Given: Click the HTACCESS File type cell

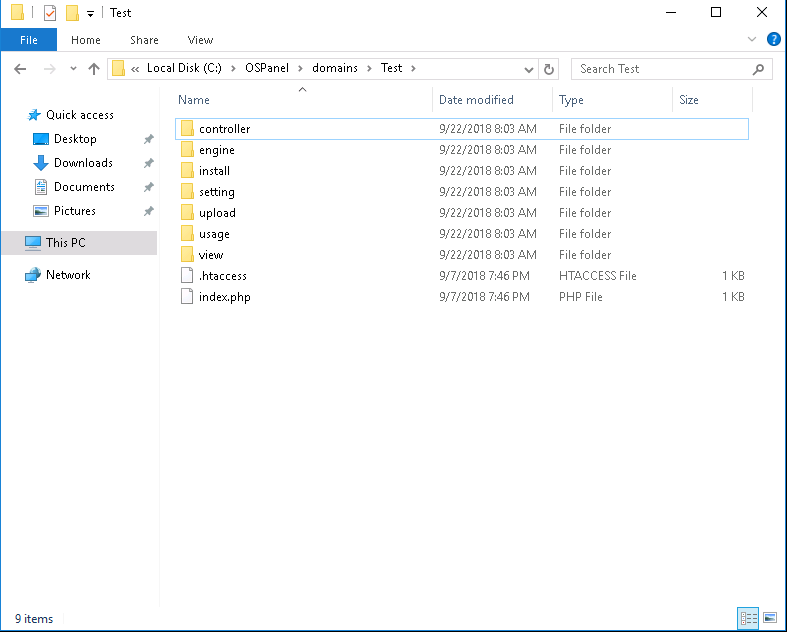Looking at the screenshot, I should (x=597, y=276).
